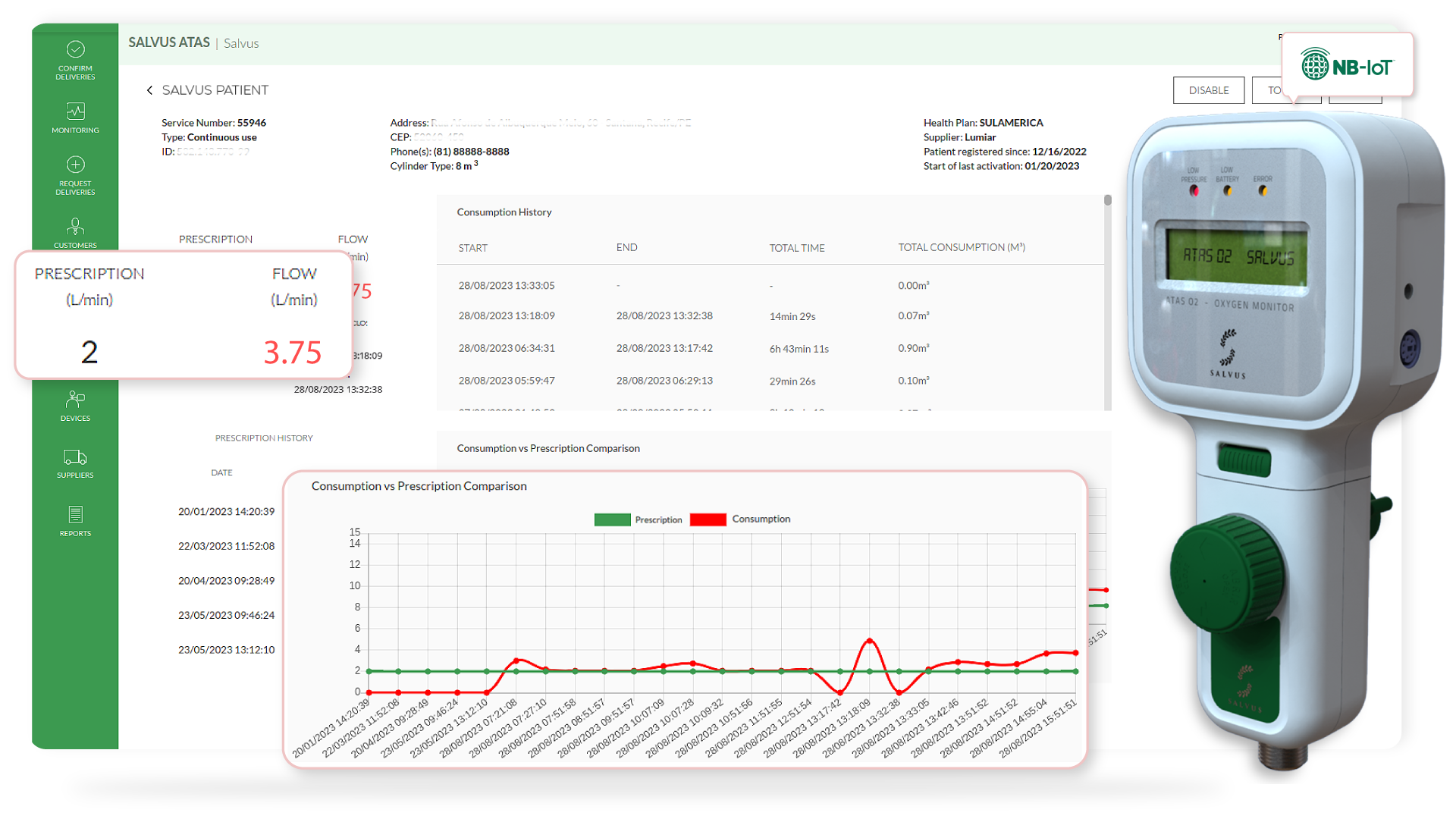
Task: Click the 20/01/2023 14:20:39 prescription history entry
Action: 225,512
